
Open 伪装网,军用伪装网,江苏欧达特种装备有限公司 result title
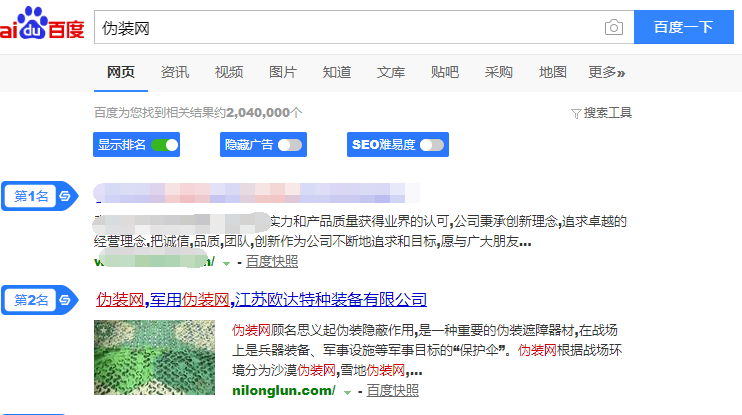261,300
